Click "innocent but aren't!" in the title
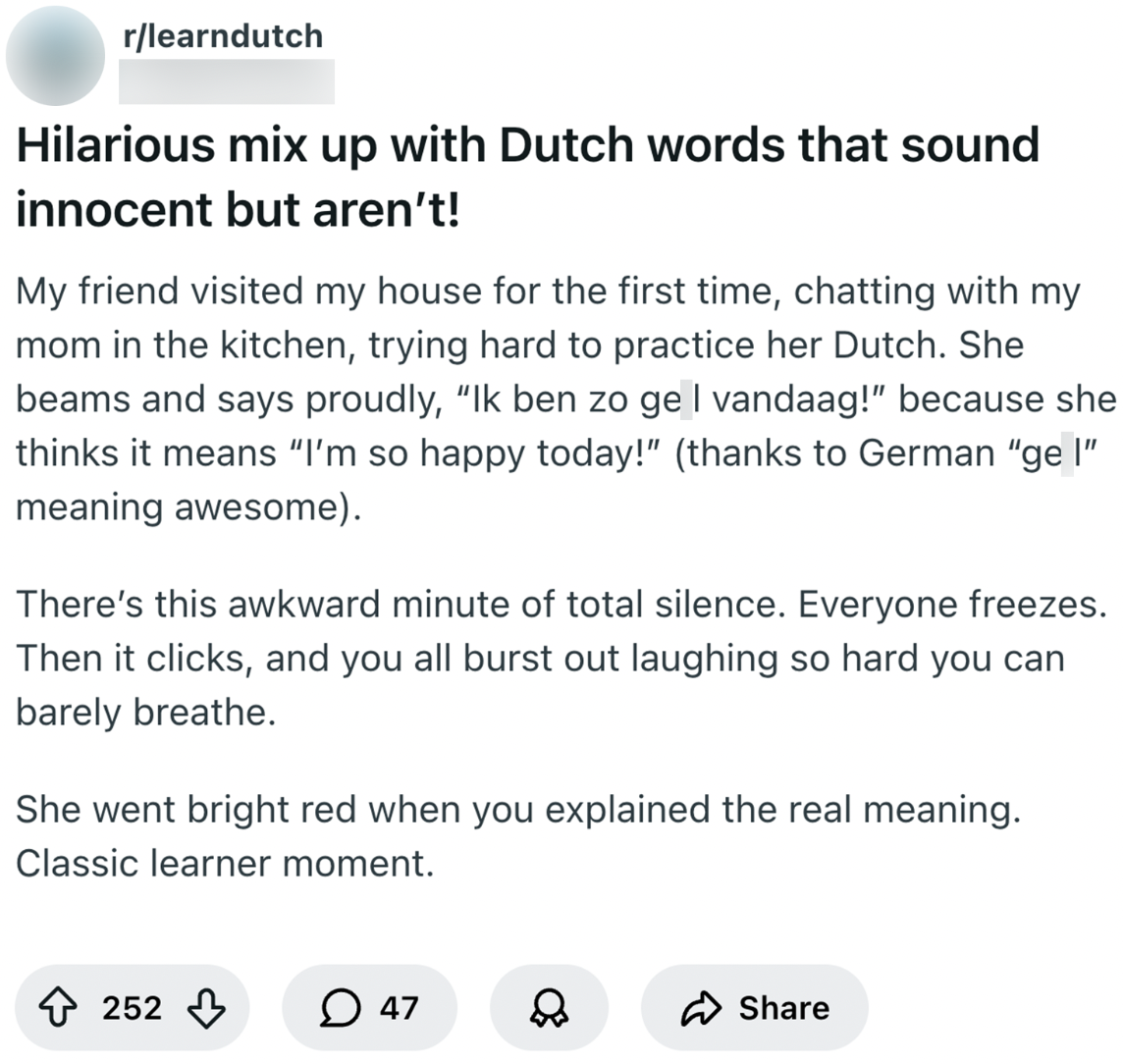The width and height of the screenshot is (1123, 1064). point(238,211)
